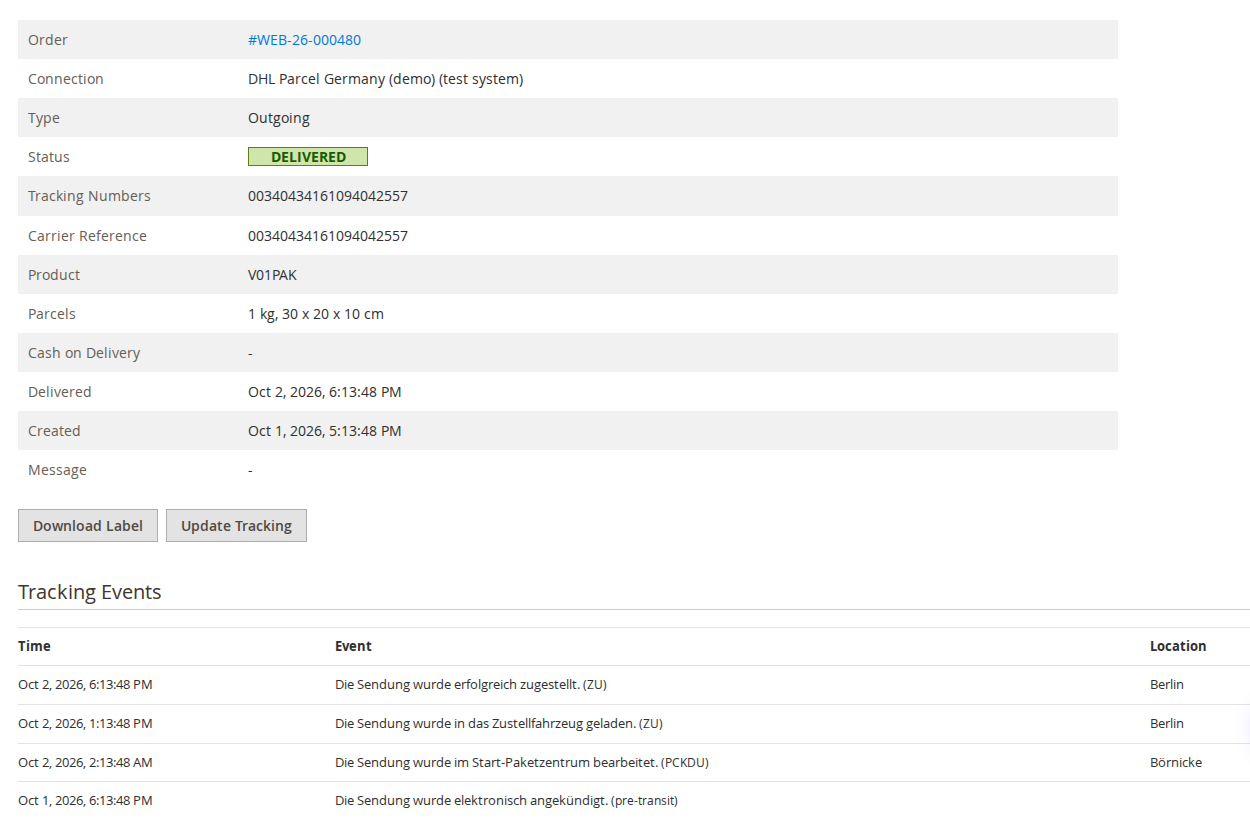Screen dimensions: 1250x820
Task: Click the Order row label
Action: pos(48,40)
